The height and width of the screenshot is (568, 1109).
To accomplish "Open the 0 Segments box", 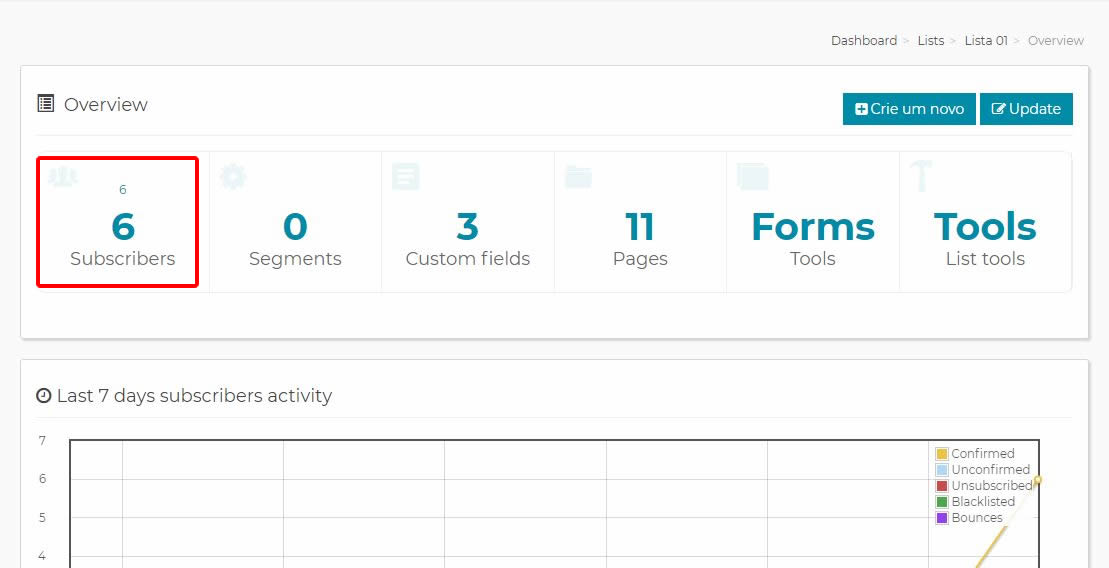I will pyautogui.click(x=295, y=222).
